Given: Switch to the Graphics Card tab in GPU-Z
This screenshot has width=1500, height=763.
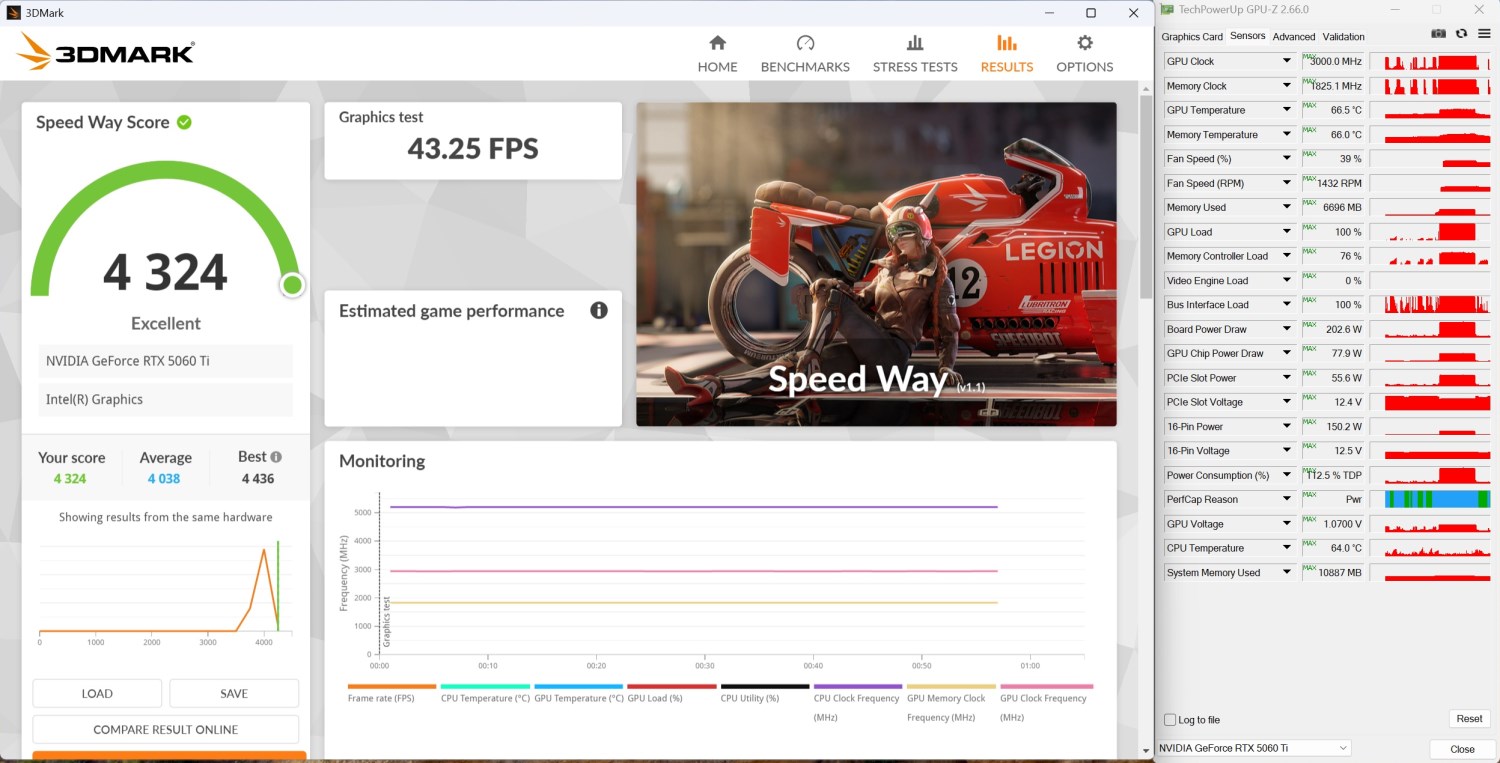Looking at the screenshot, I should [x=1192, y=37].
